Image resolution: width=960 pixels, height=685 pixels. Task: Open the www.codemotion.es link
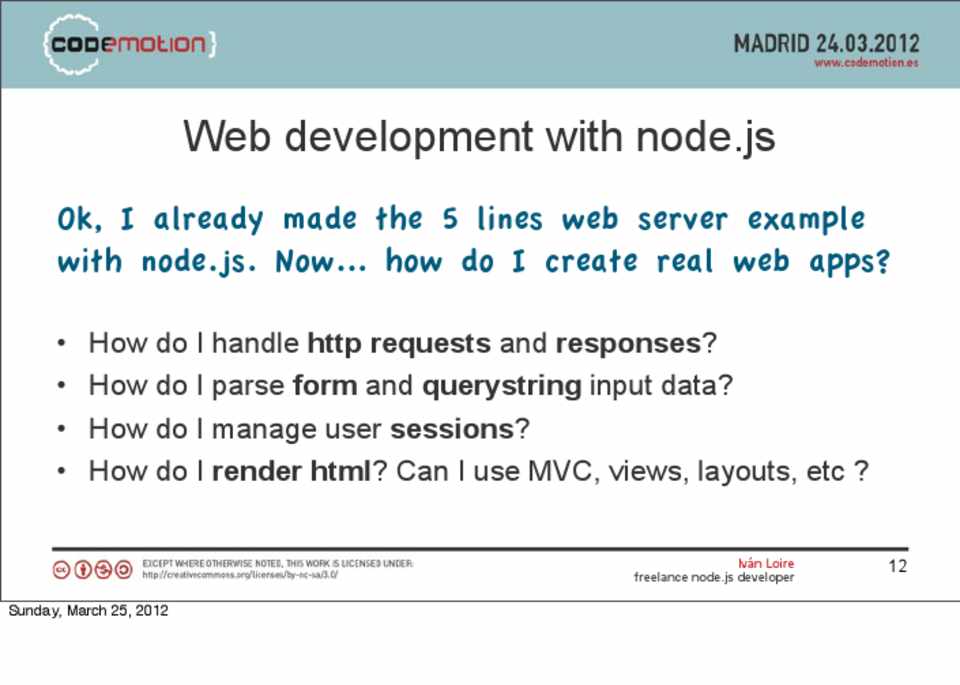[x=865, y=62]
